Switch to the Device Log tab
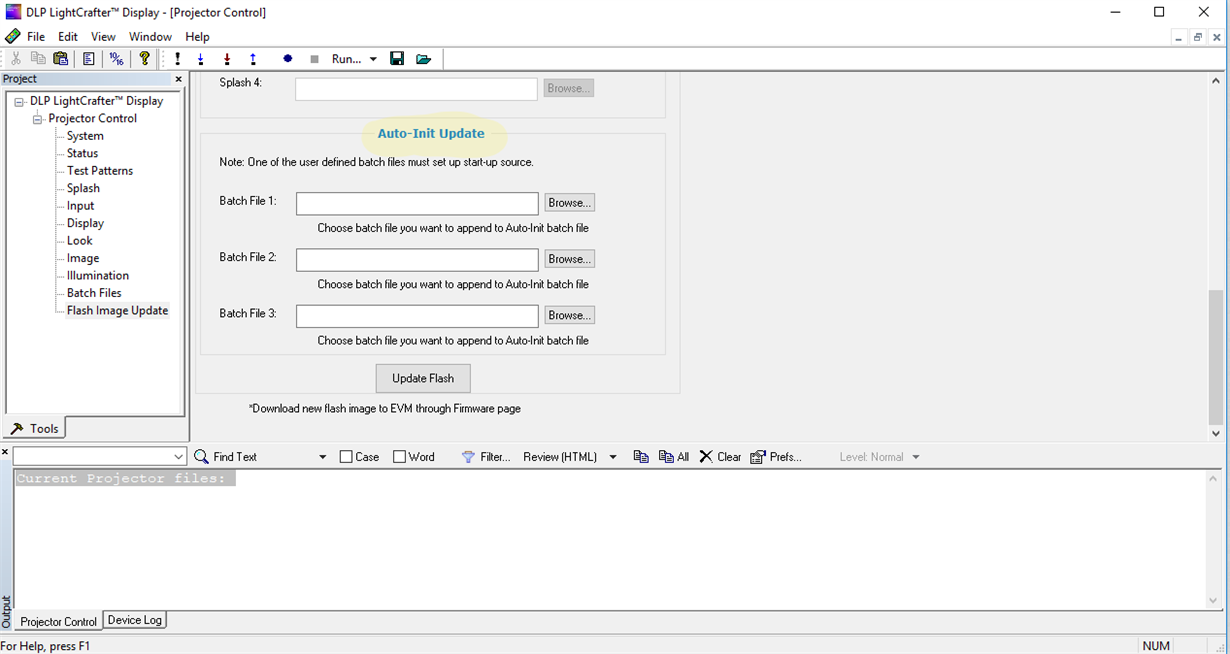 tap(134, 620)
